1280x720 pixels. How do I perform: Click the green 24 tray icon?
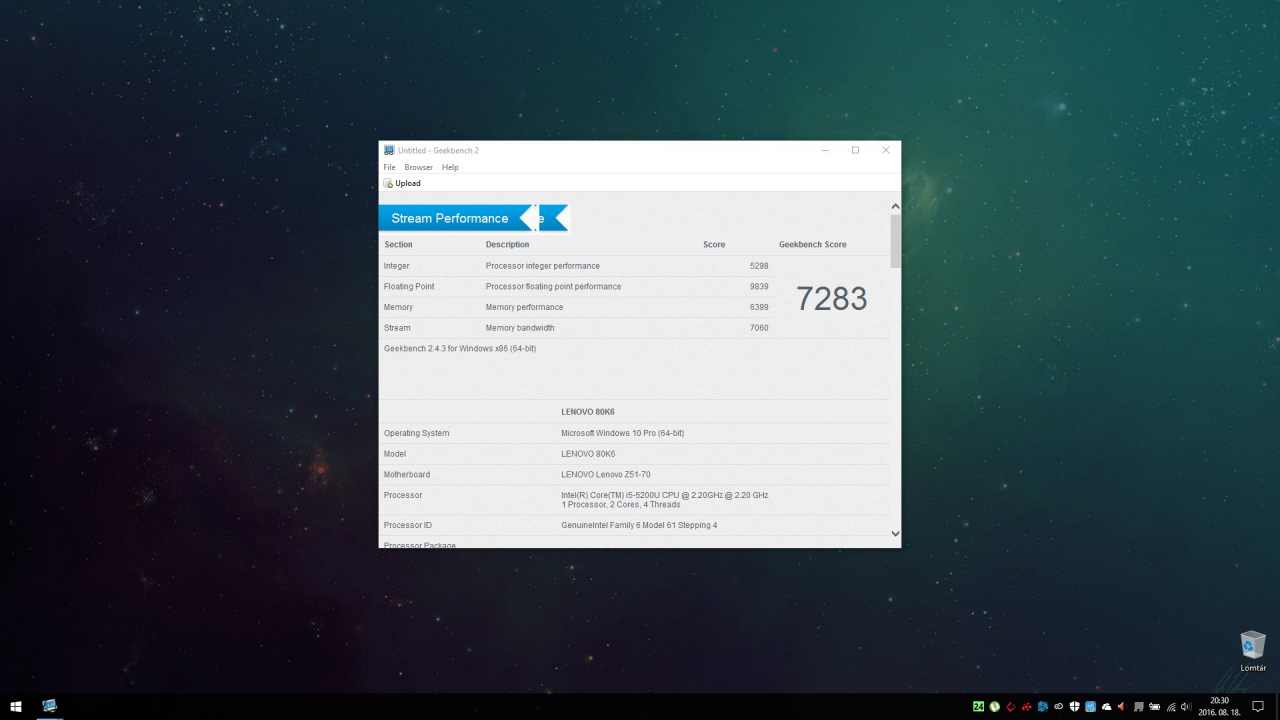tap(978, 707)
